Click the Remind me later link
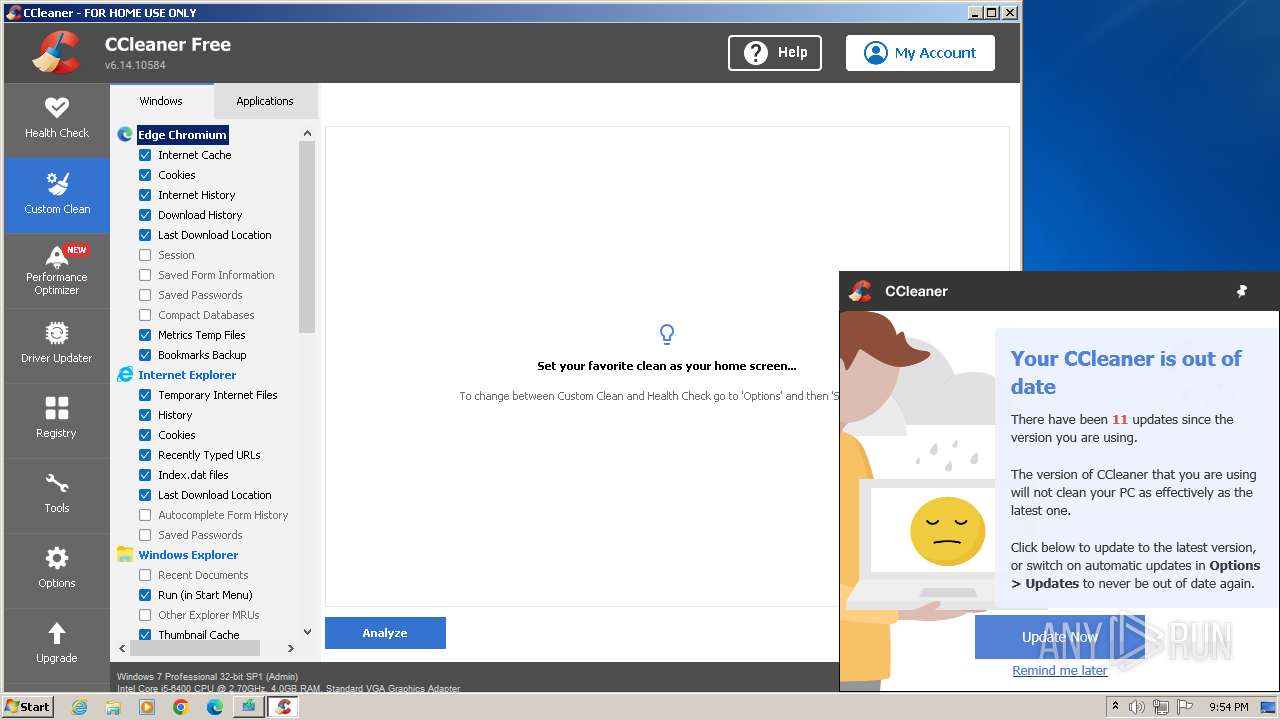 [x=1060, y=670]
